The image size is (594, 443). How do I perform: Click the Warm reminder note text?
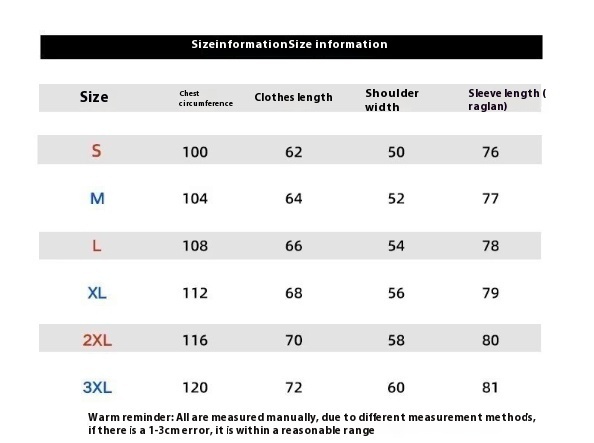pyautogui.click(x=312, y=424)
